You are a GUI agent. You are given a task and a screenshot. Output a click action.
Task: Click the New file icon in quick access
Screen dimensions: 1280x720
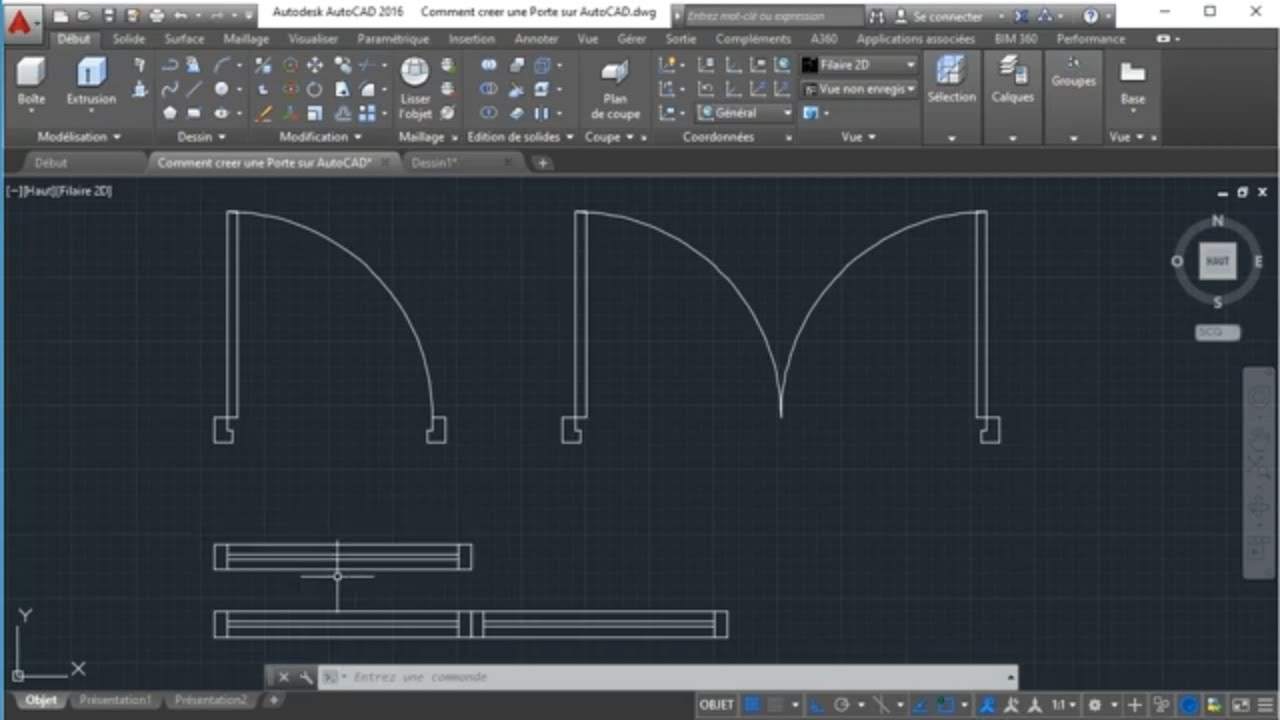click(61, 16)
